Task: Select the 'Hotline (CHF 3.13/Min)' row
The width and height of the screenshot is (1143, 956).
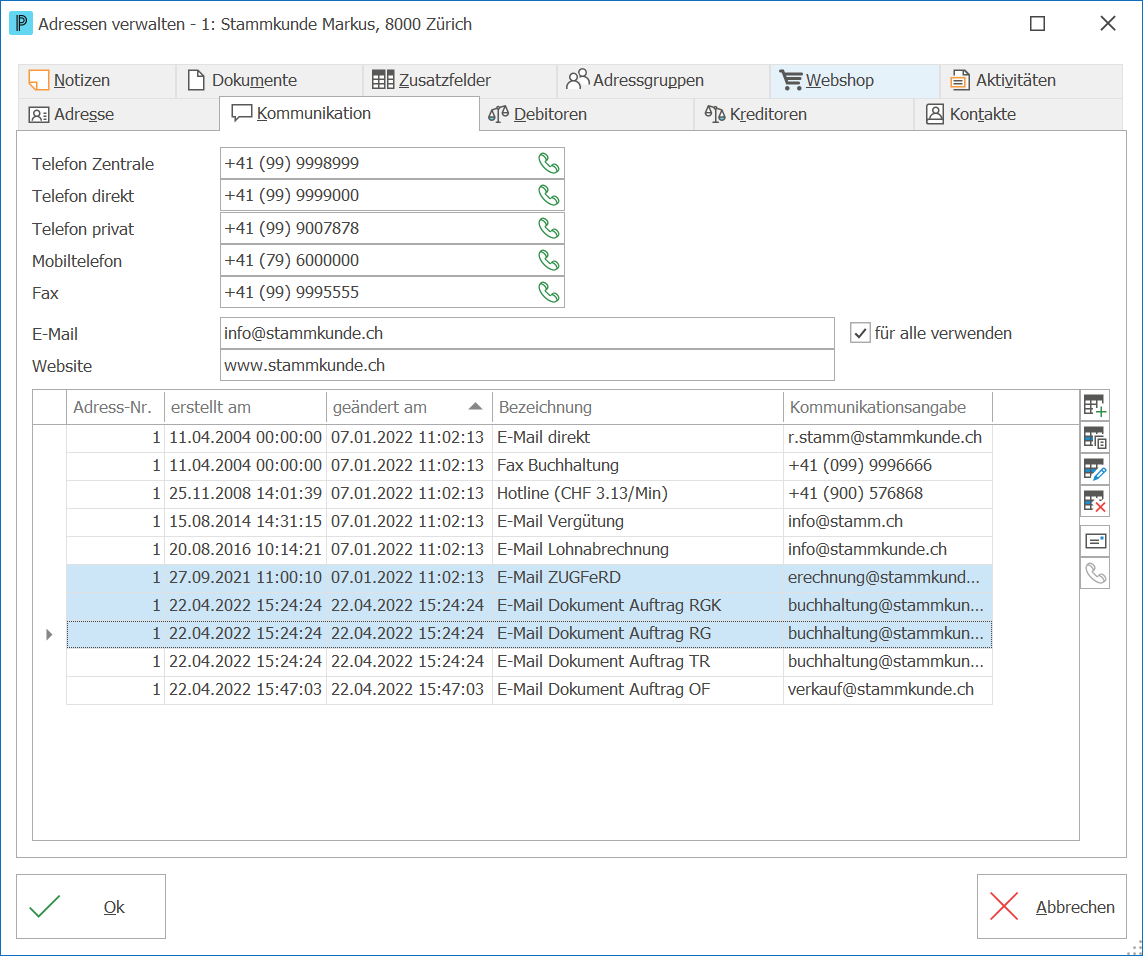Action: coord(529,494)
